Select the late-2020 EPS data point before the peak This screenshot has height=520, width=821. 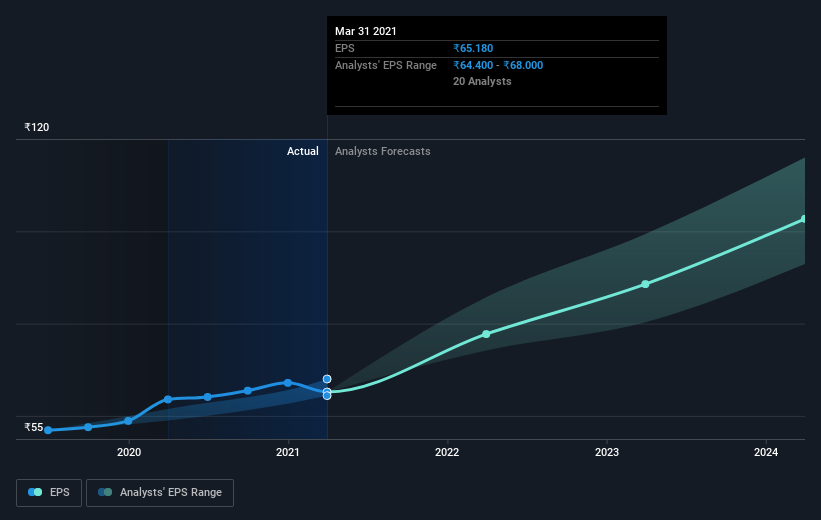(x=248, y=391)
